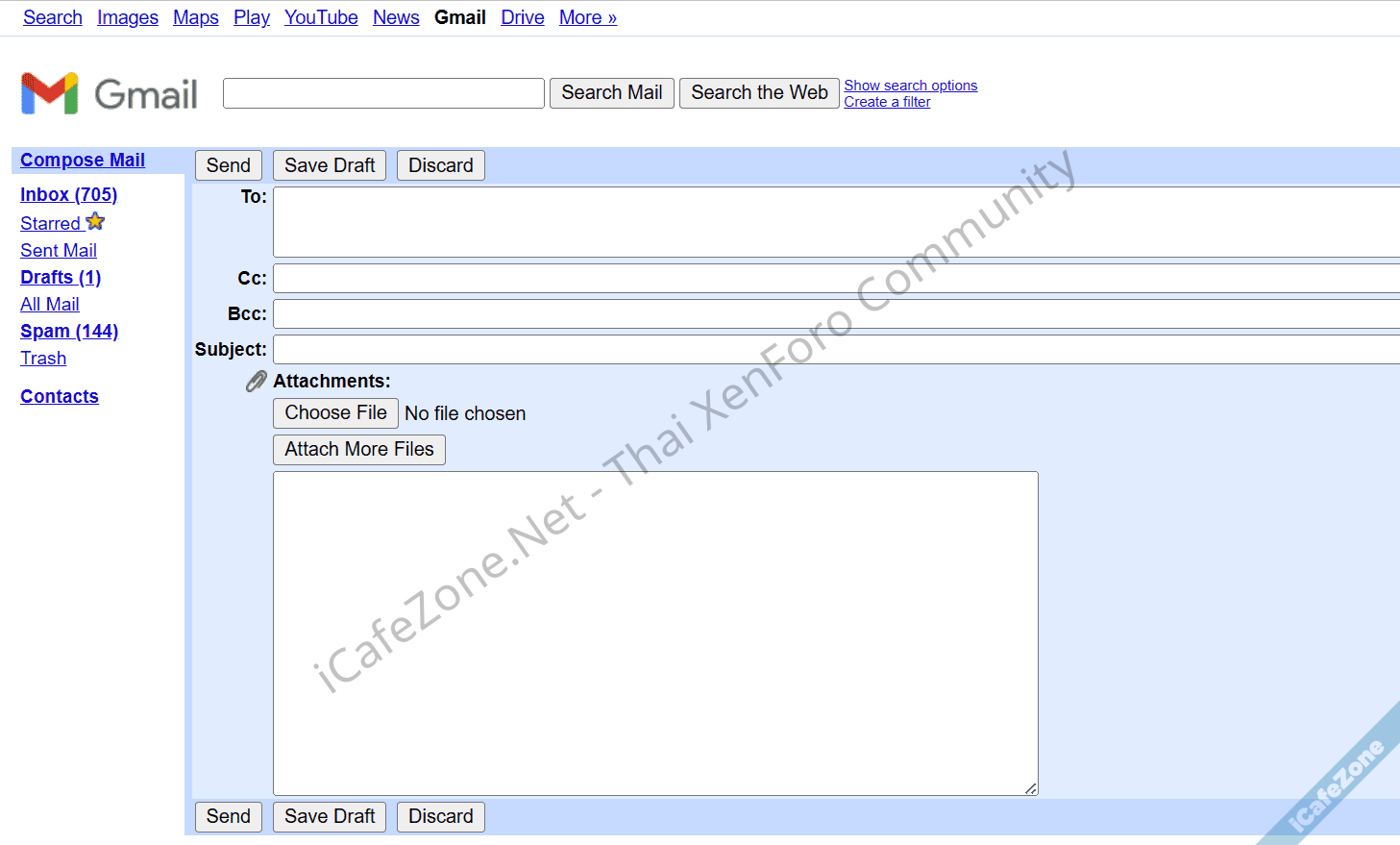Open More » in top navigation
Viewport: 1400px width, 845px height.
[x=587, y=17]
